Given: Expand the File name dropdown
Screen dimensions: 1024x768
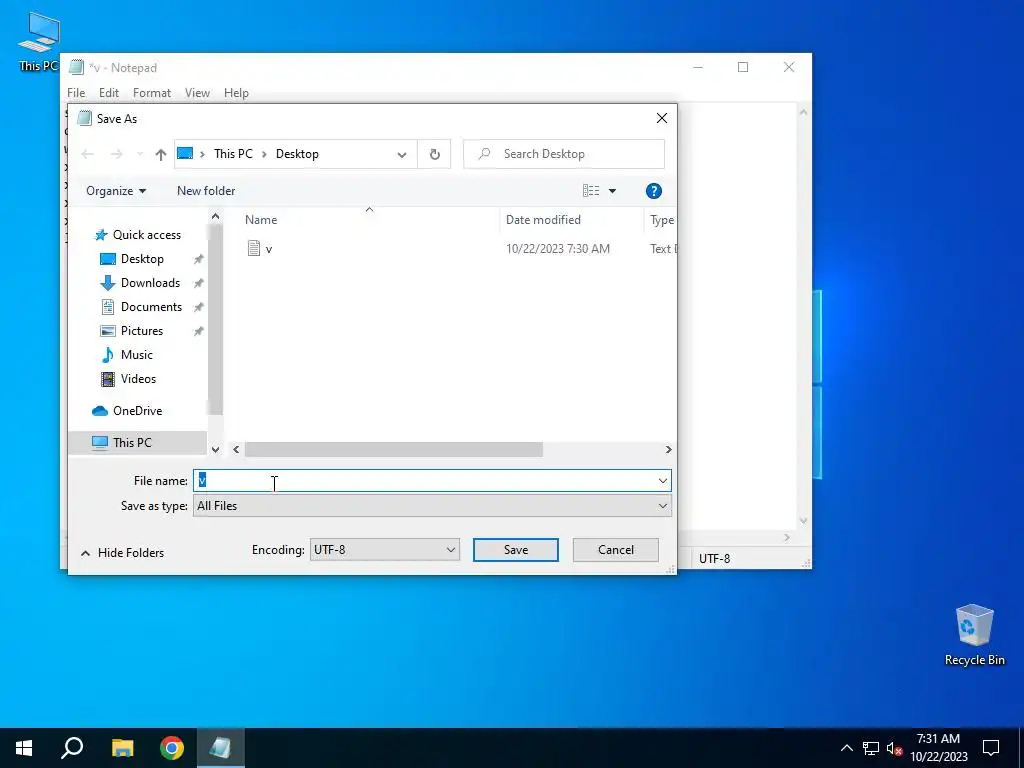Looking at the screenshot, I should (x=662, y=481).
